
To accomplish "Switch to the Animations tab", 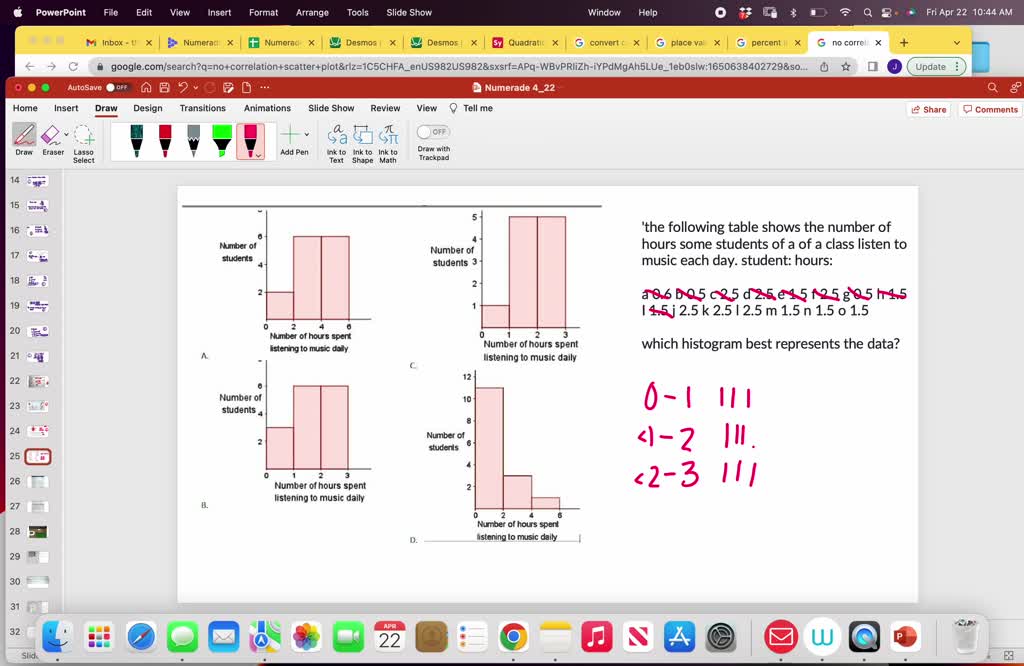I will pyautogui.click(x=268, y=108).
